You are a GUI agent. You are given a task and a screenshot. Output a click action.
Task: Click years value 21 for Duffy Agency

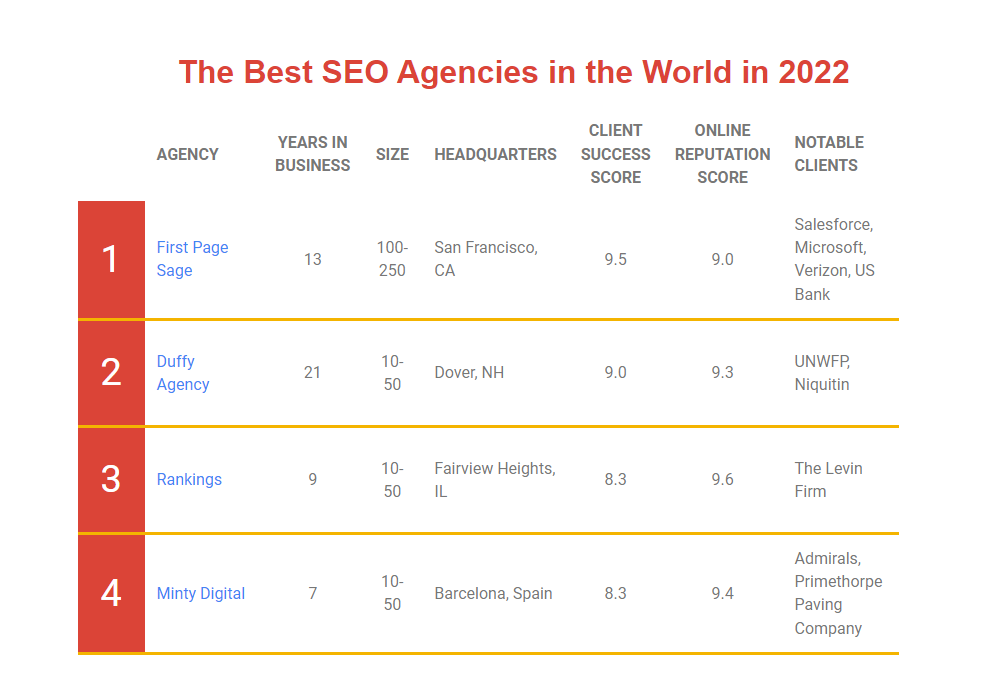click(312, 372)
